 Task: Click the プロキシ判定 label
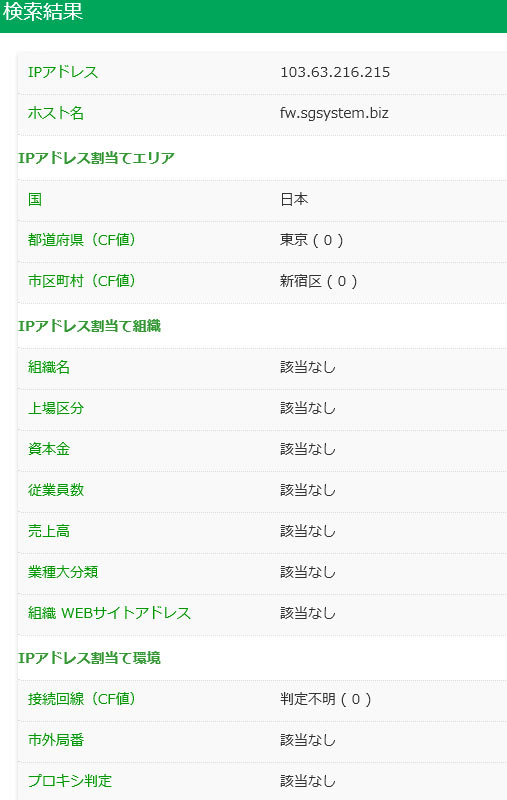coord(70,781)
